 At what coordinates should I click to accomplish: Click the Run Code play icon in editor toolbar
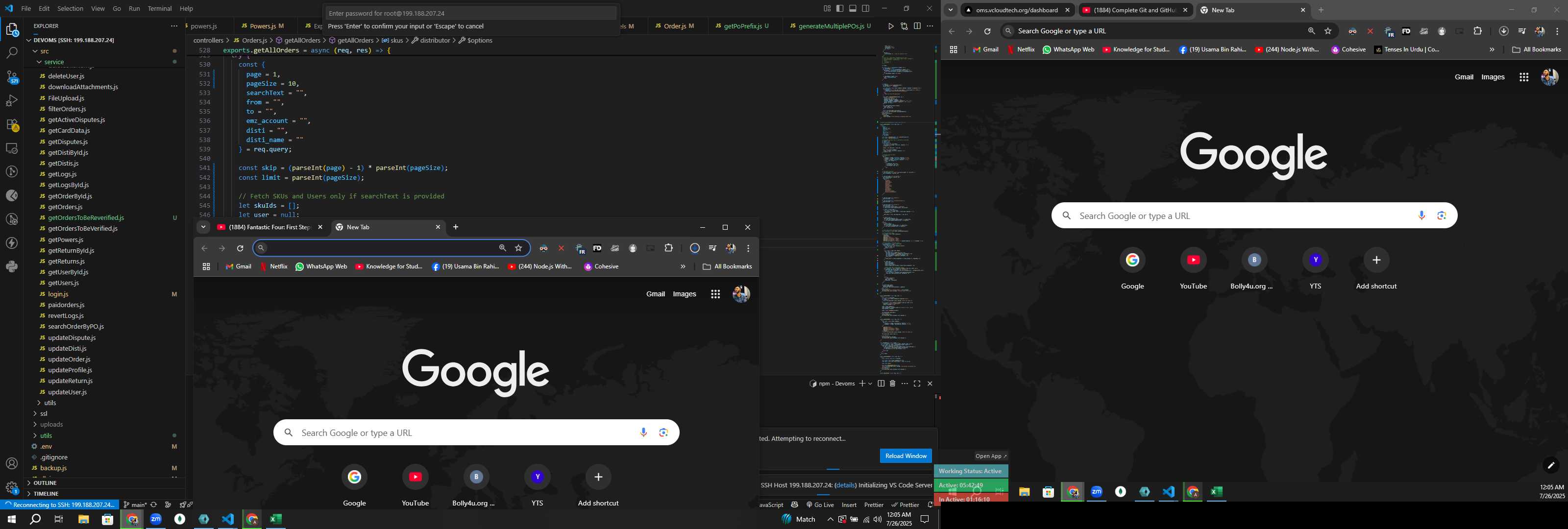coord(890,26)
